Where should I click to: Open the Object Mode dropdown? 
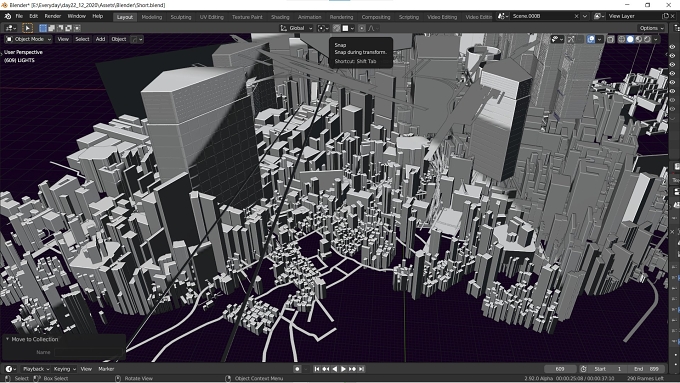pos(28,39)
